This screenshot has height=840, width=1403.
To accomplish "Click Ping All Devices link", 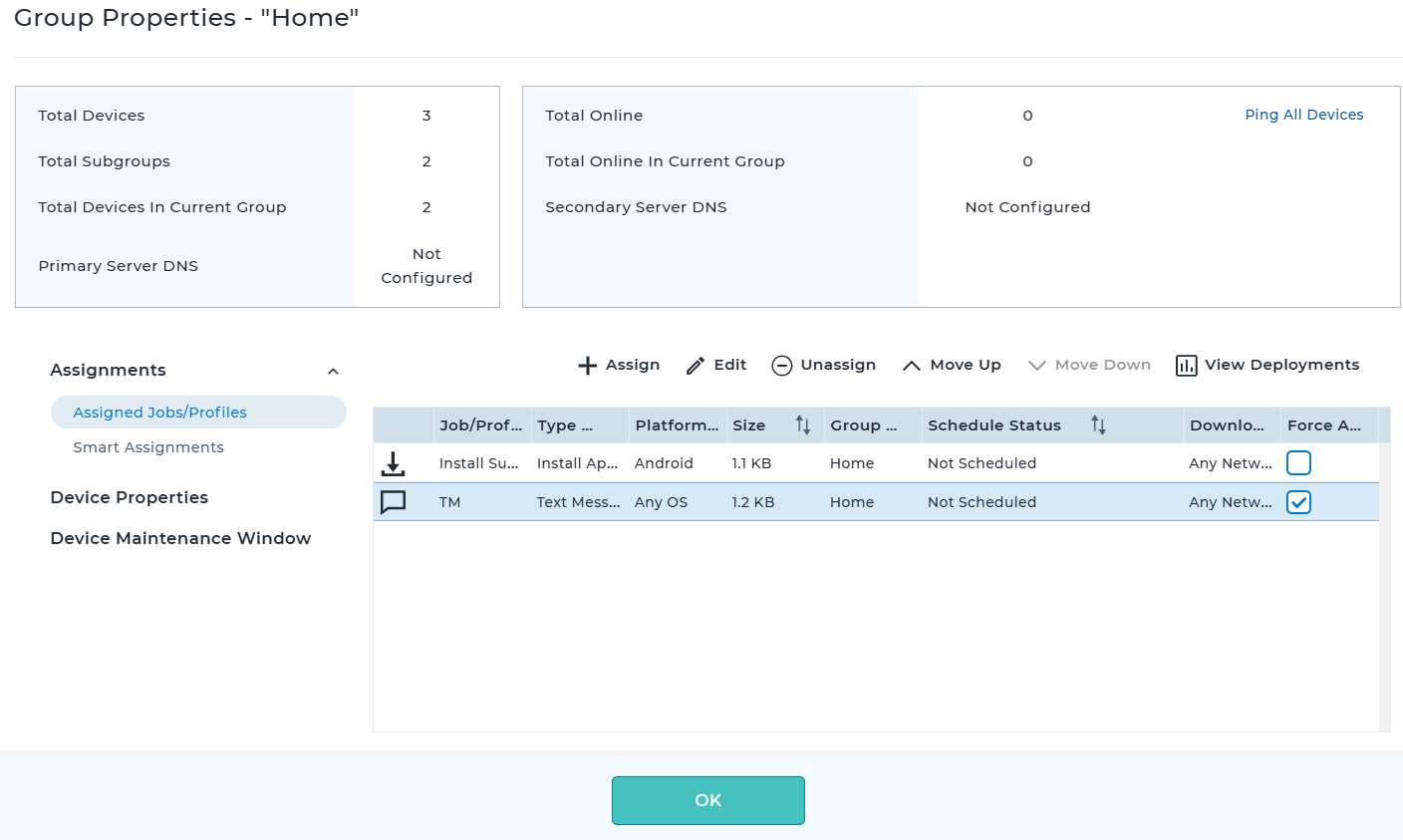I will pos(1303,115).
